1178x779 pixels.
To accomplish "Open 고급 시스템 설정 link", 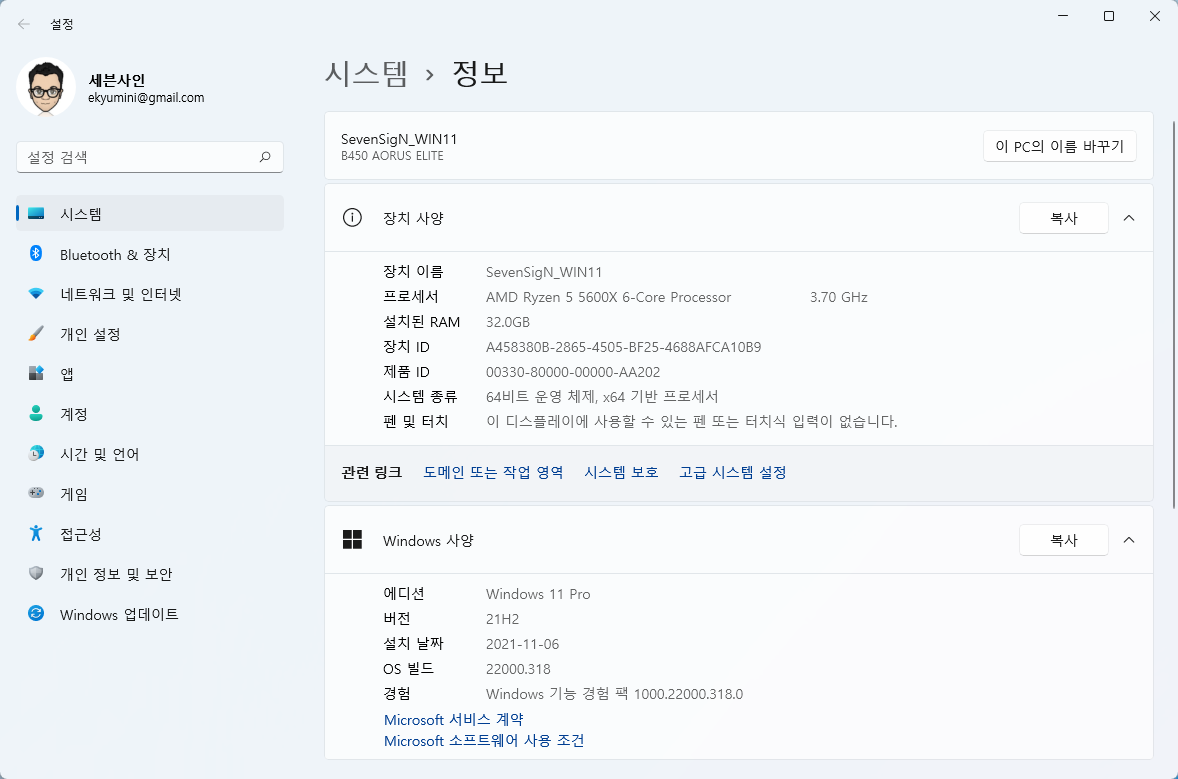I will coord(732,473).
